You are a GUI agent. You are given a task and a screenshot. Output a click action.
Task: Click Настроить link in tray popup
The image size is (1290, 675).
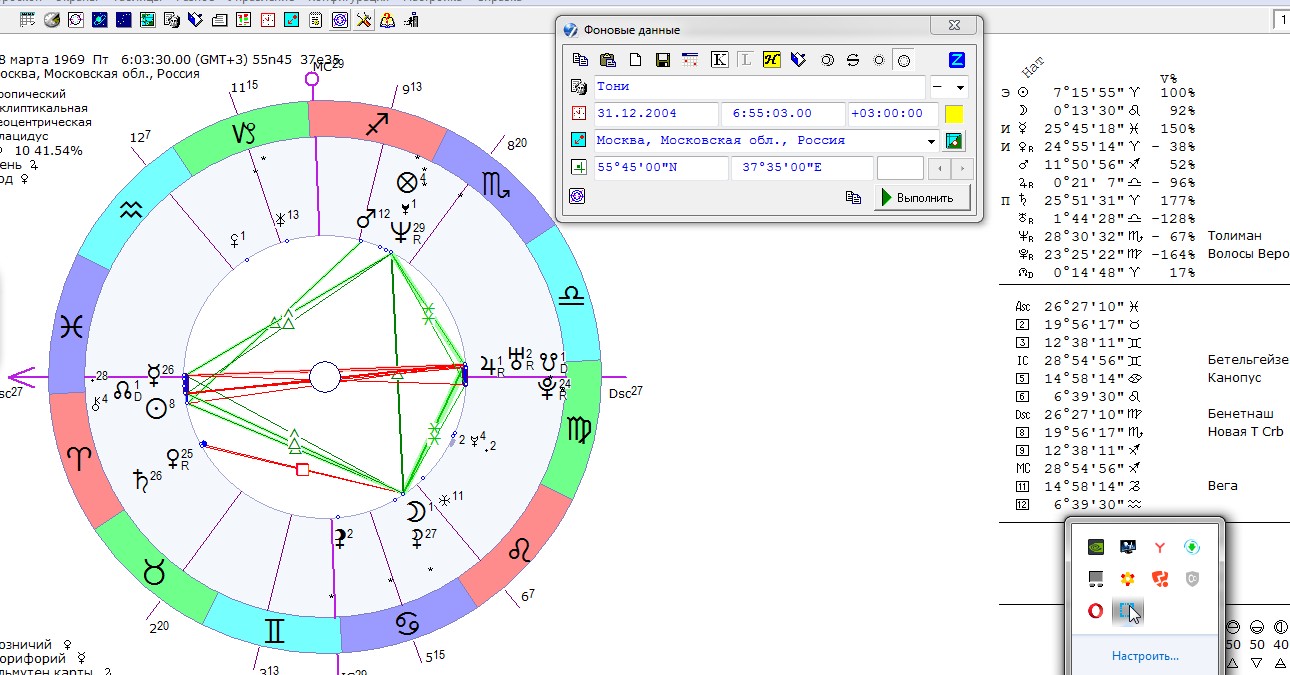1145,656
